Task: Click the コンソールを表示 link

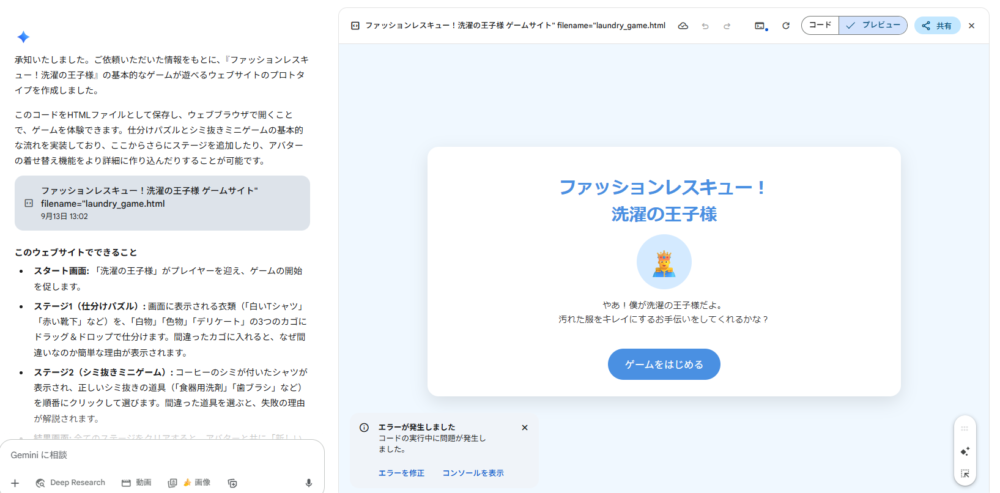Action: [x=473, y=473]
